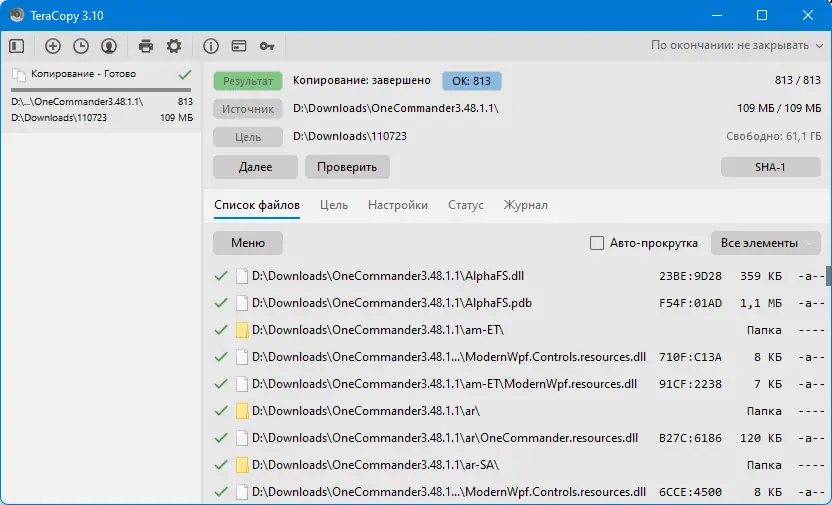Open the history clock icon
The width and height of the screenshot is (832, 505).
pyautogui.click(x=81, y=46)
